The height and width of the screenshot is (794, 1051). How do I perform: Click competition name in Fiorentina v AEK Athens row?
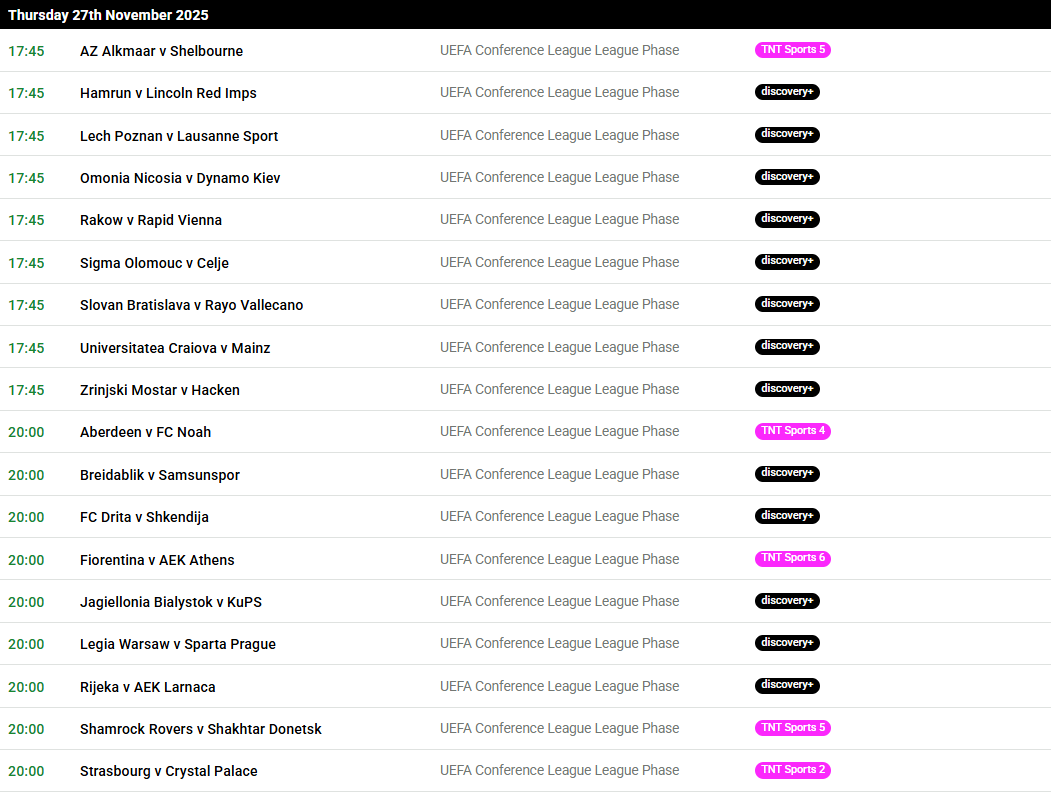560,559
